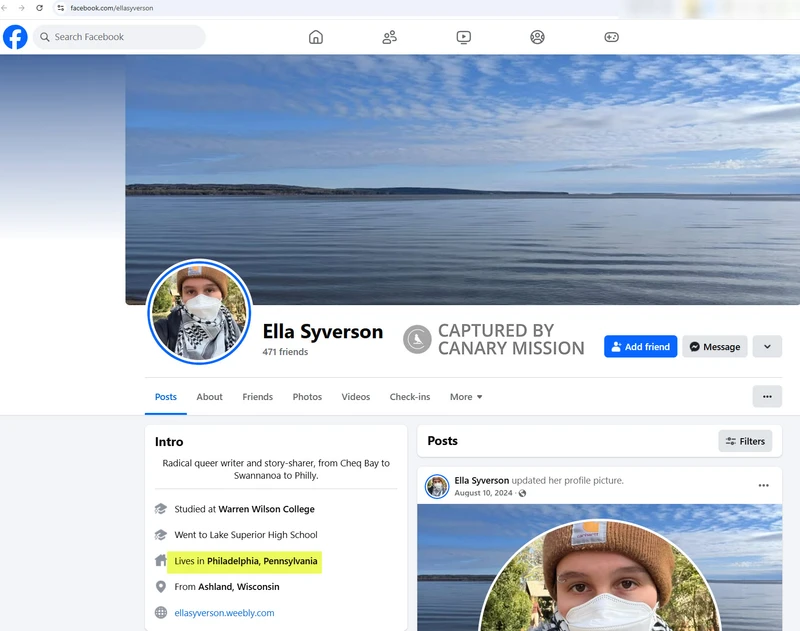Open the ellasyverson.weebly.com link
This screenshot has height=631, width=800.
(x=224, y=613)
